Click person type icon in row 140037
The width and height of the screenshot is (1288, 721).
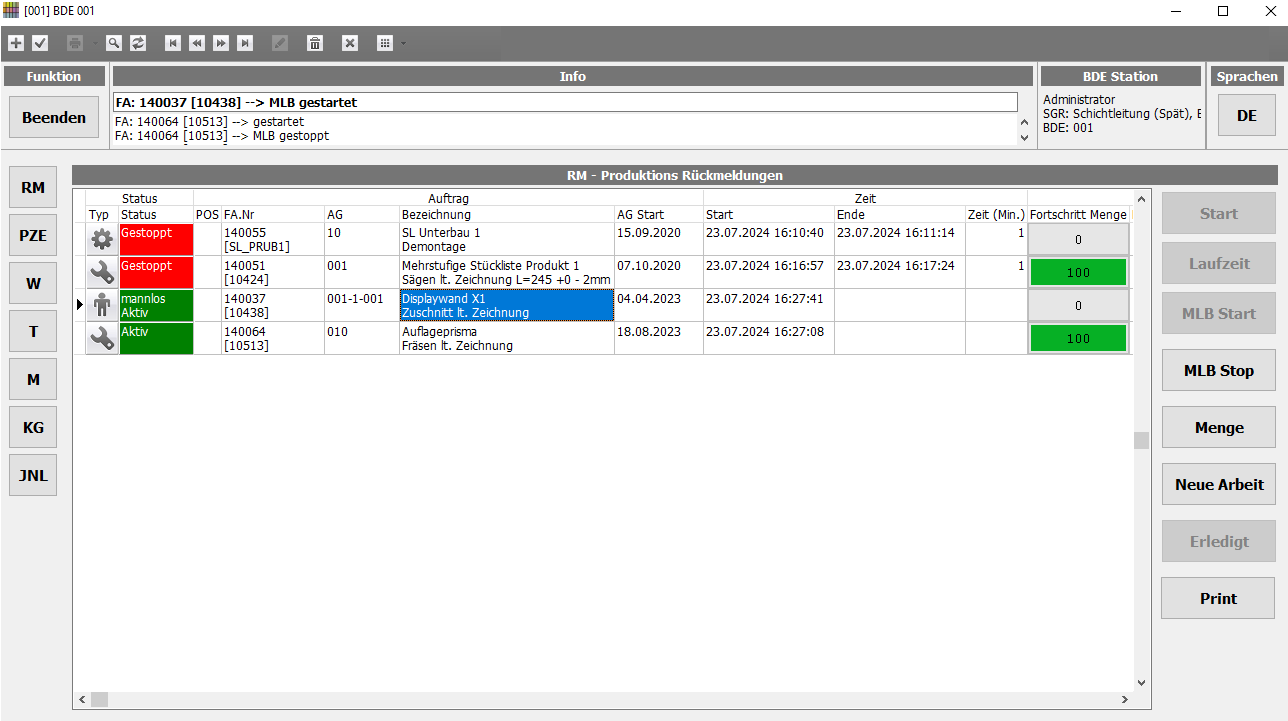pos(102,305)
